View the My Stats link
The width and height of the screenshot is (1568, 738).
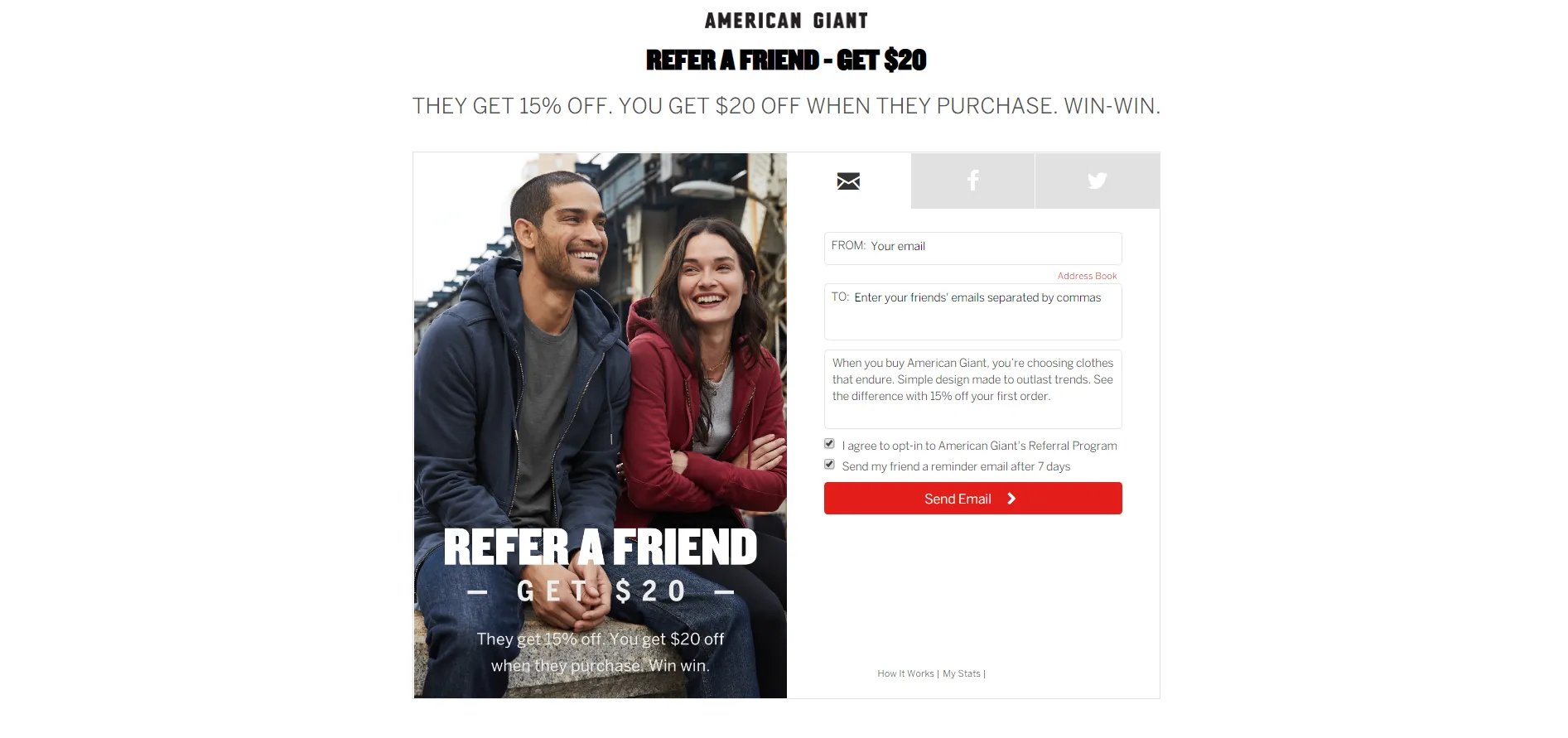tap(962, 673)
